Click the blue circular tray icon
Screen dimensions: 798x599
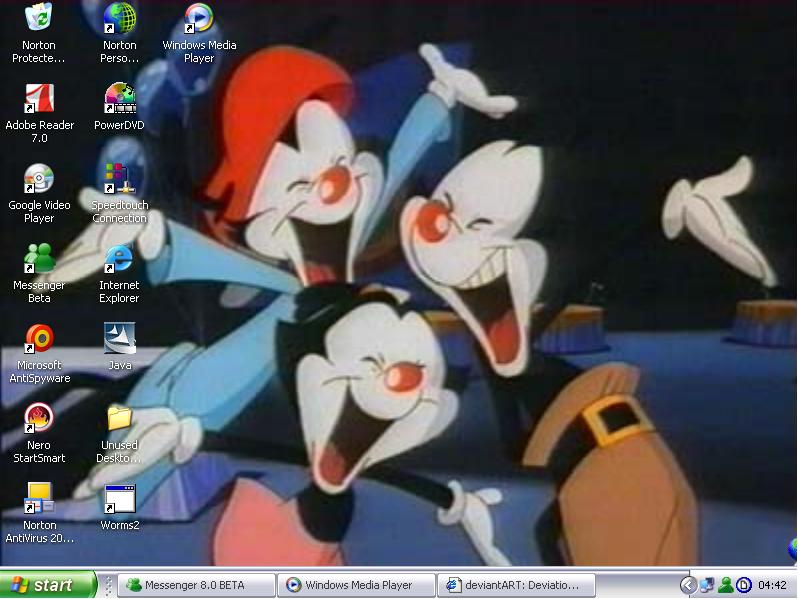[x=744, y=585]
